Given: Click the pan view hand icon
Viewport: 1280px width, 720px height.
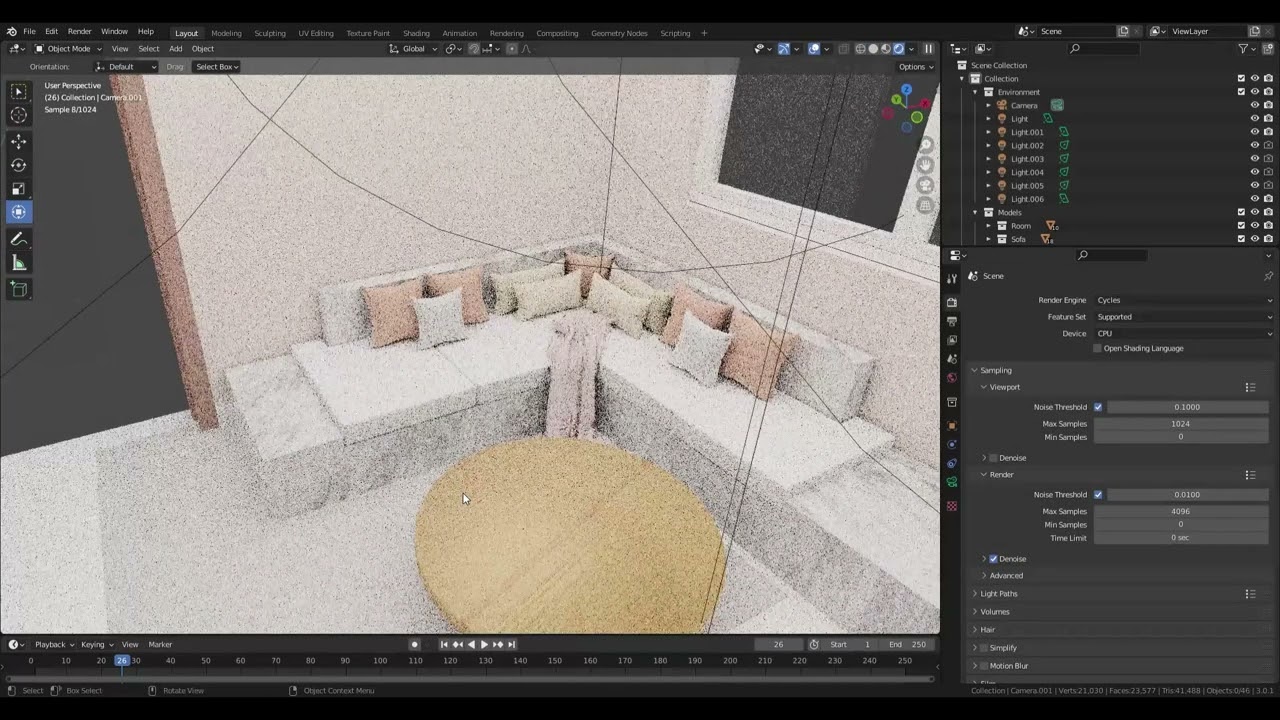Looking at the screenshot, I should pos(926,165).
